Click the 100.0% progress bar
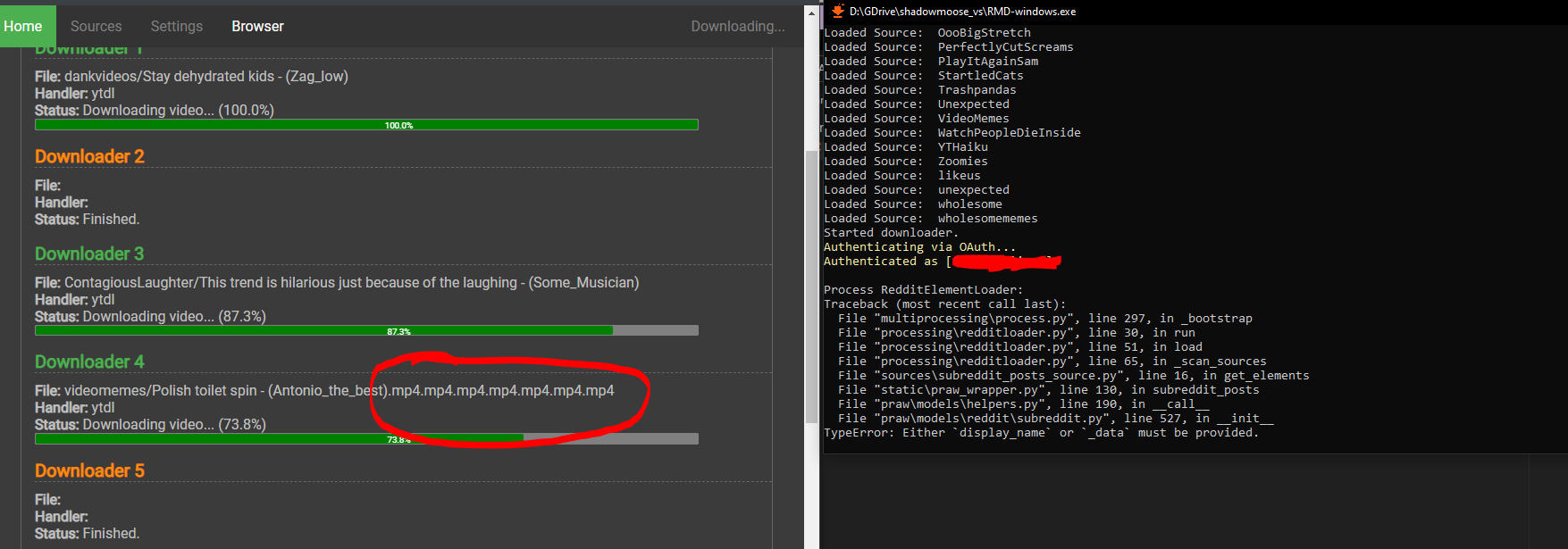1568x549 pixels. coord(366,125)
